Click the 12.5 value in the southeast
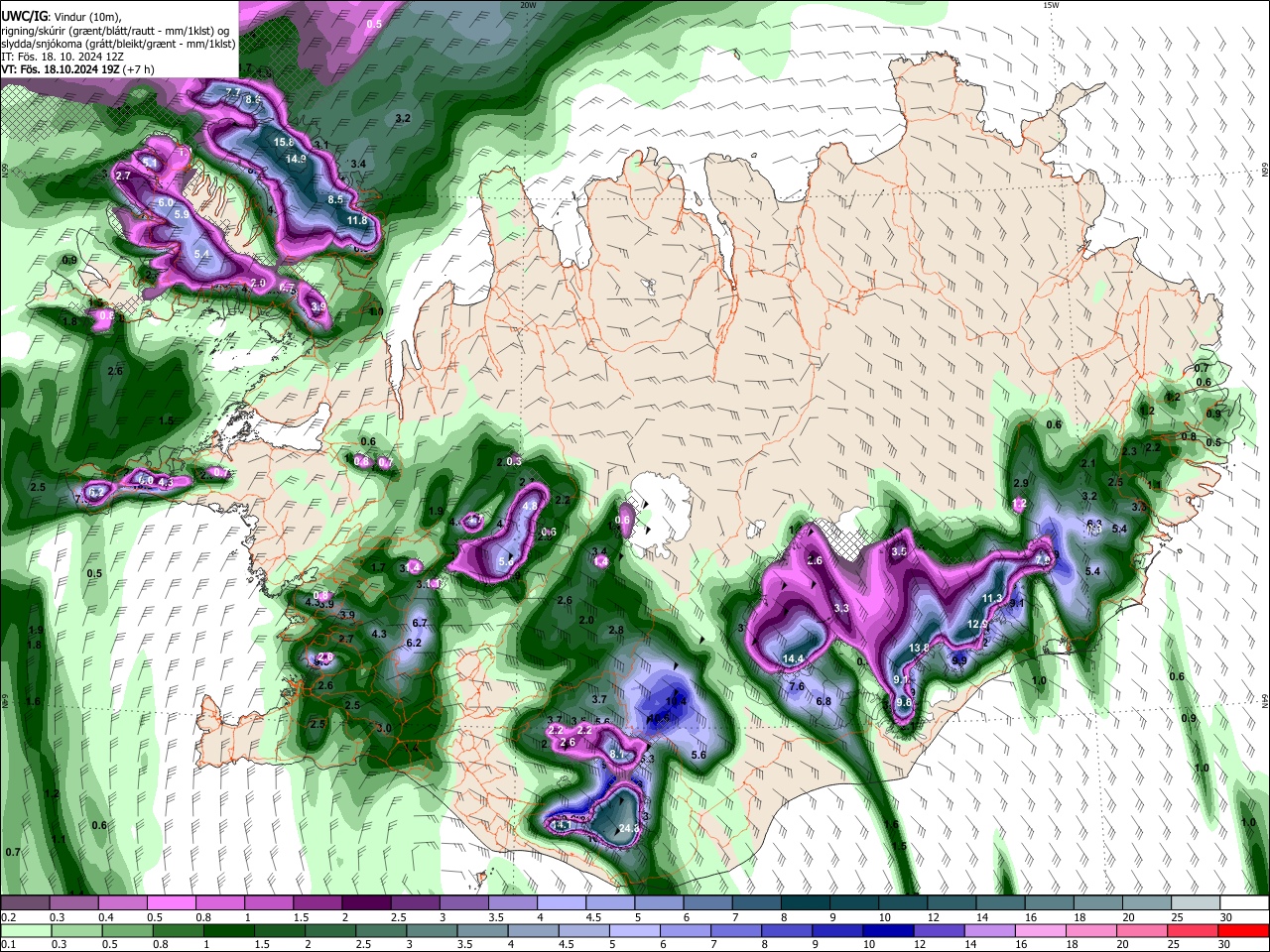Viewport: 1270px width, 952px height. (x=977, y=624)
